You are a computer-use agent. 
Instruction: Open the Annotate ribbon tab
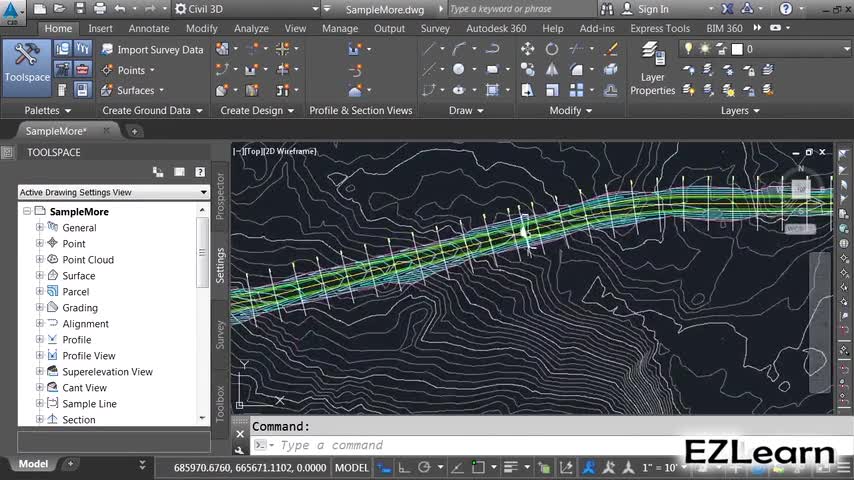coord(149,29)
